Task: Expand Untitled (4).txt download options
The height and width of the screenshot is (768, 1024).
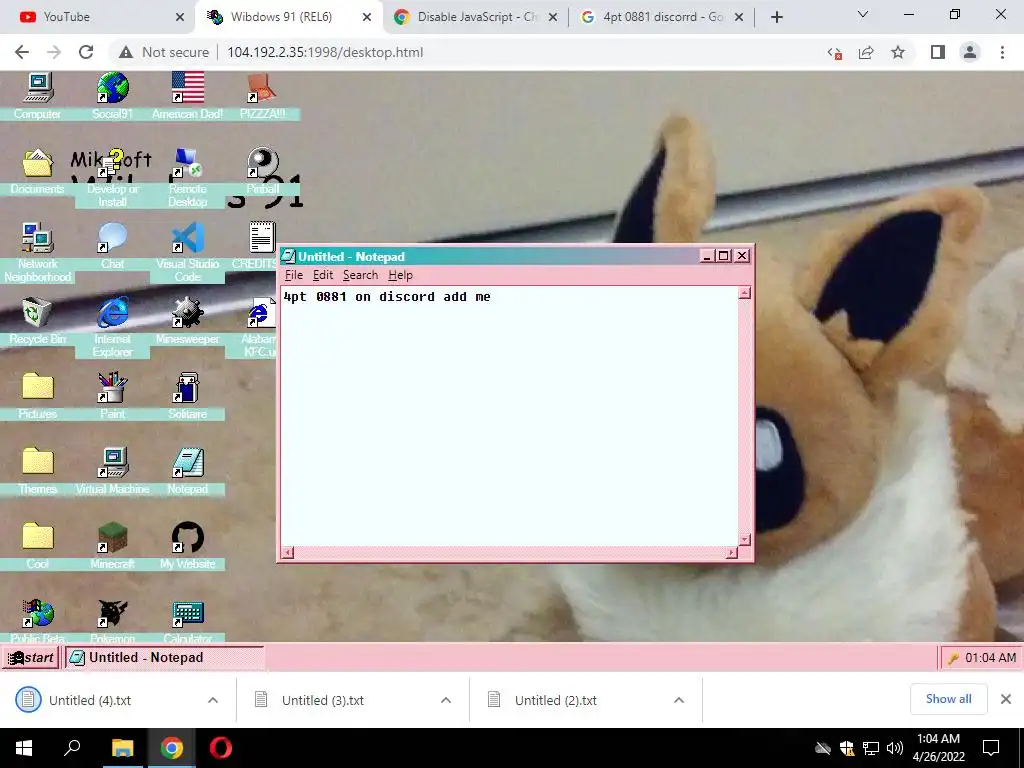Action: point(213,700)
